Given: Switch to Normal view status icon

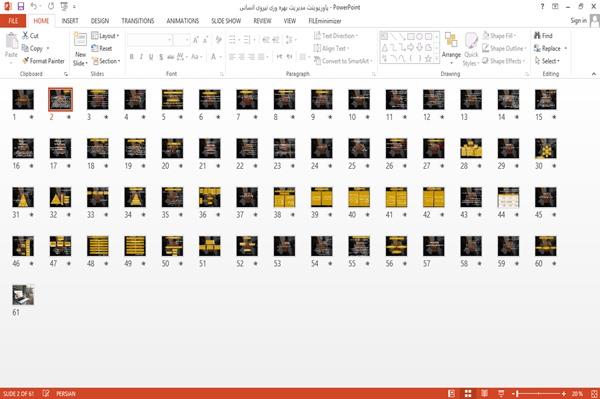Looking at the screenshot, I should [452, 393].
